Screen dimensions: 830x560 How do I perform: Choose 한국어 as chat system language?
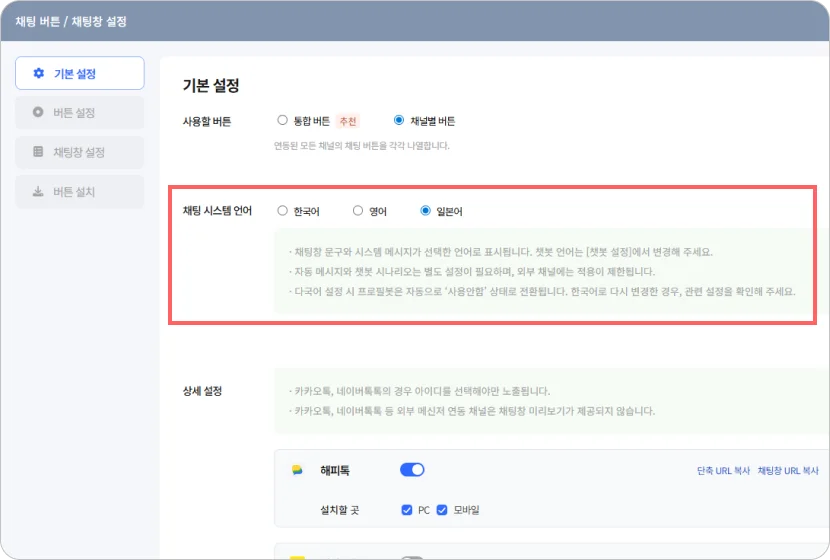tap(282, 211)
